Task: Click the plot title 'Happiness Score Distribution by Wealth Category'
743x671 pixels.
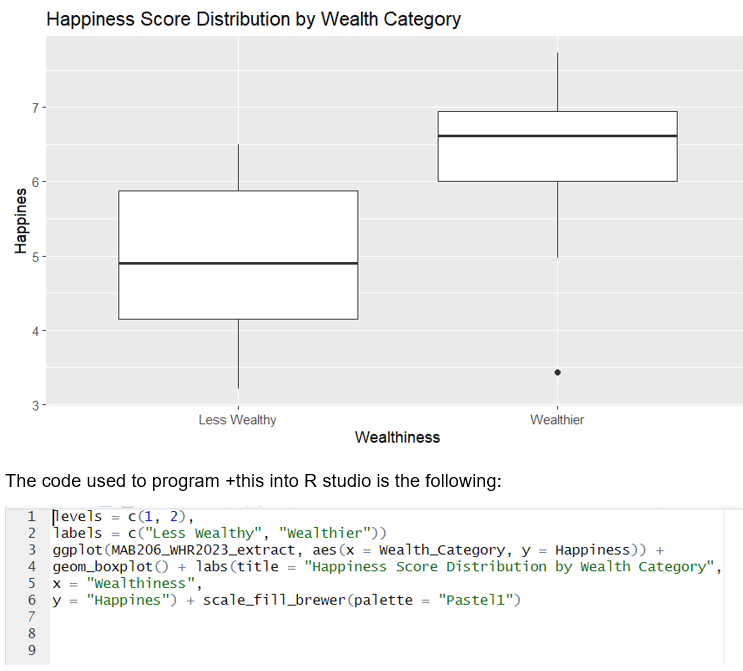Action: tap(254, 19)
